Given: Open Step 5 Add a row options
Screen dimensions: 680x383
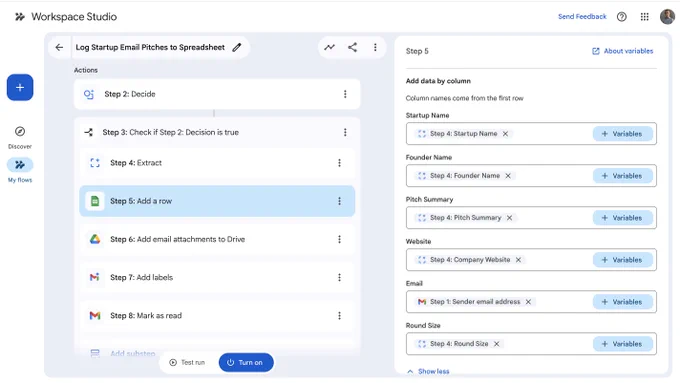Looking at the screenshot, I should [340, 201].
